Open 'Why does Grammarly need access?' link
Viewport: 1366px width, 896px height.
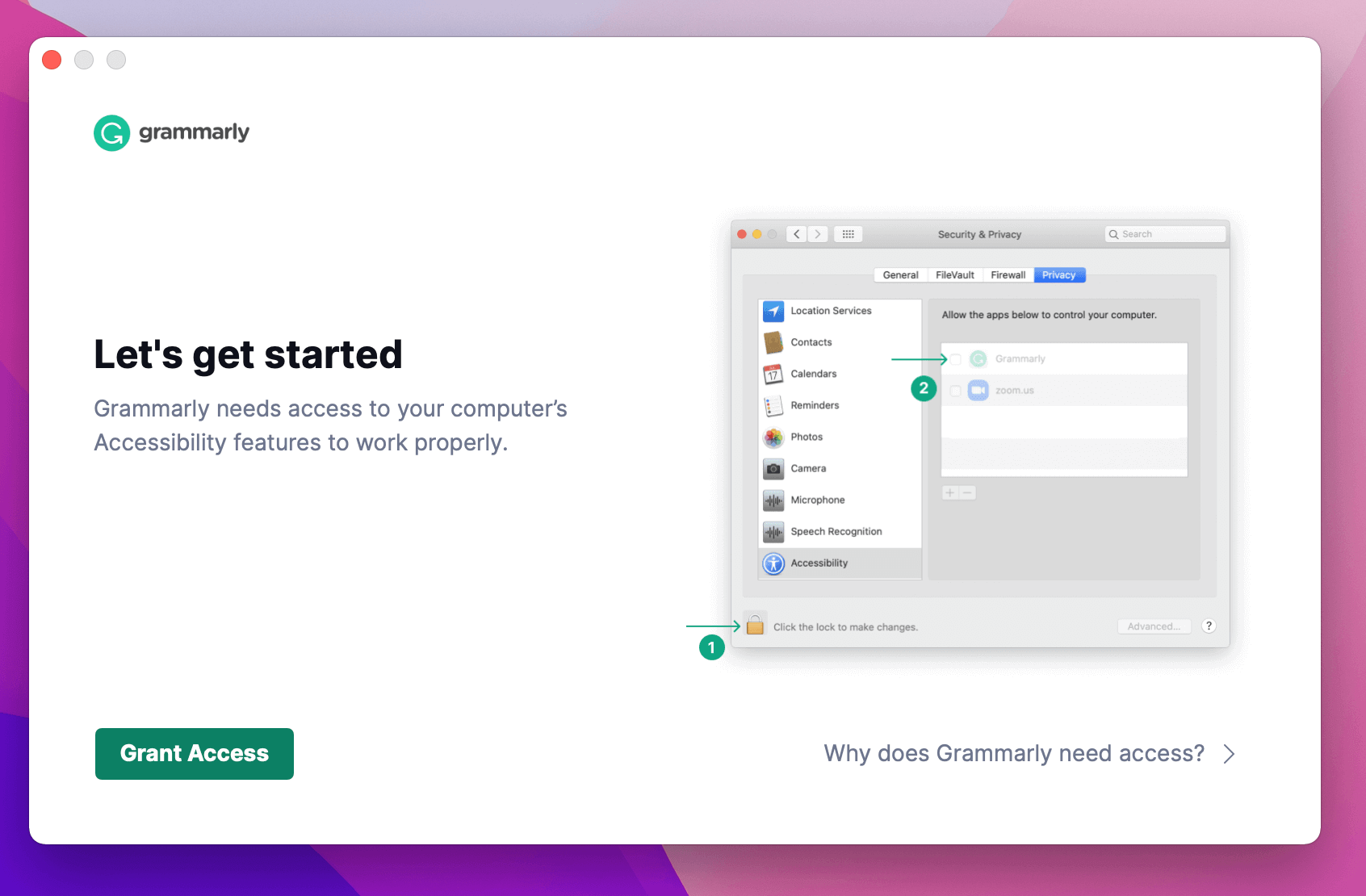[1014, 753]
